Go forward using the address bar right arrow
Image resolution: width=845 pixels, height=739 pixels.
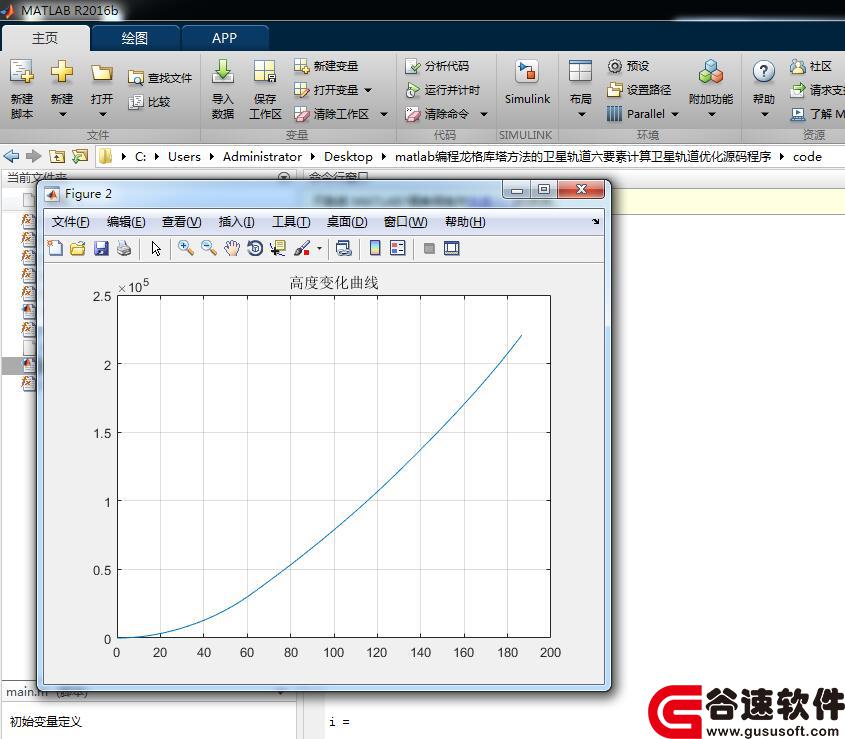pyautogui.click(x=33, y=156)
